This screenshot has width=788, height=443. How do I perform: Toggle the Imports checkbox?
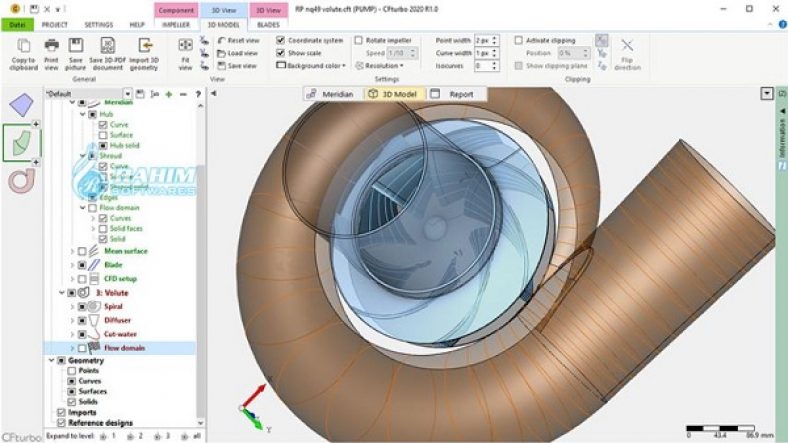61,412
